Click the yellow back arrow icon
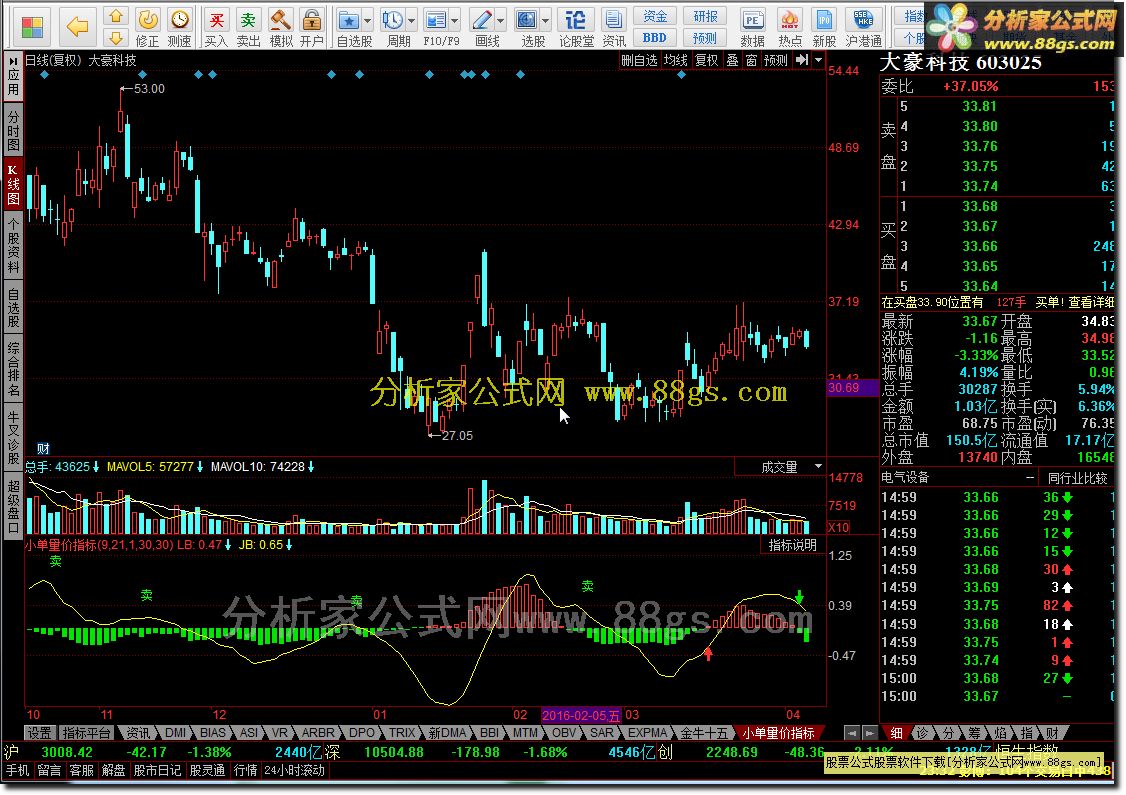The width and height of the screenshot is (1126, 795). (x=78, y=27)
